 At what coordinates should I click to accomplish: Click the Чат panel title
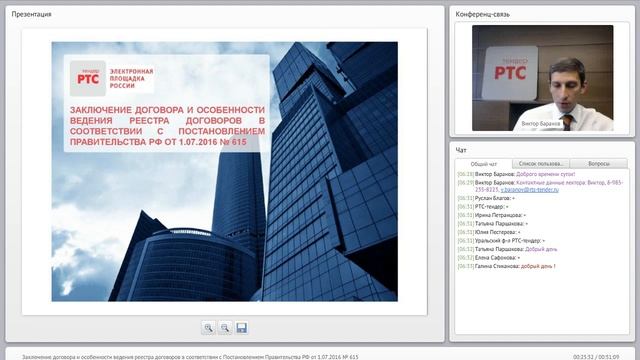click(x=461, y=150)
